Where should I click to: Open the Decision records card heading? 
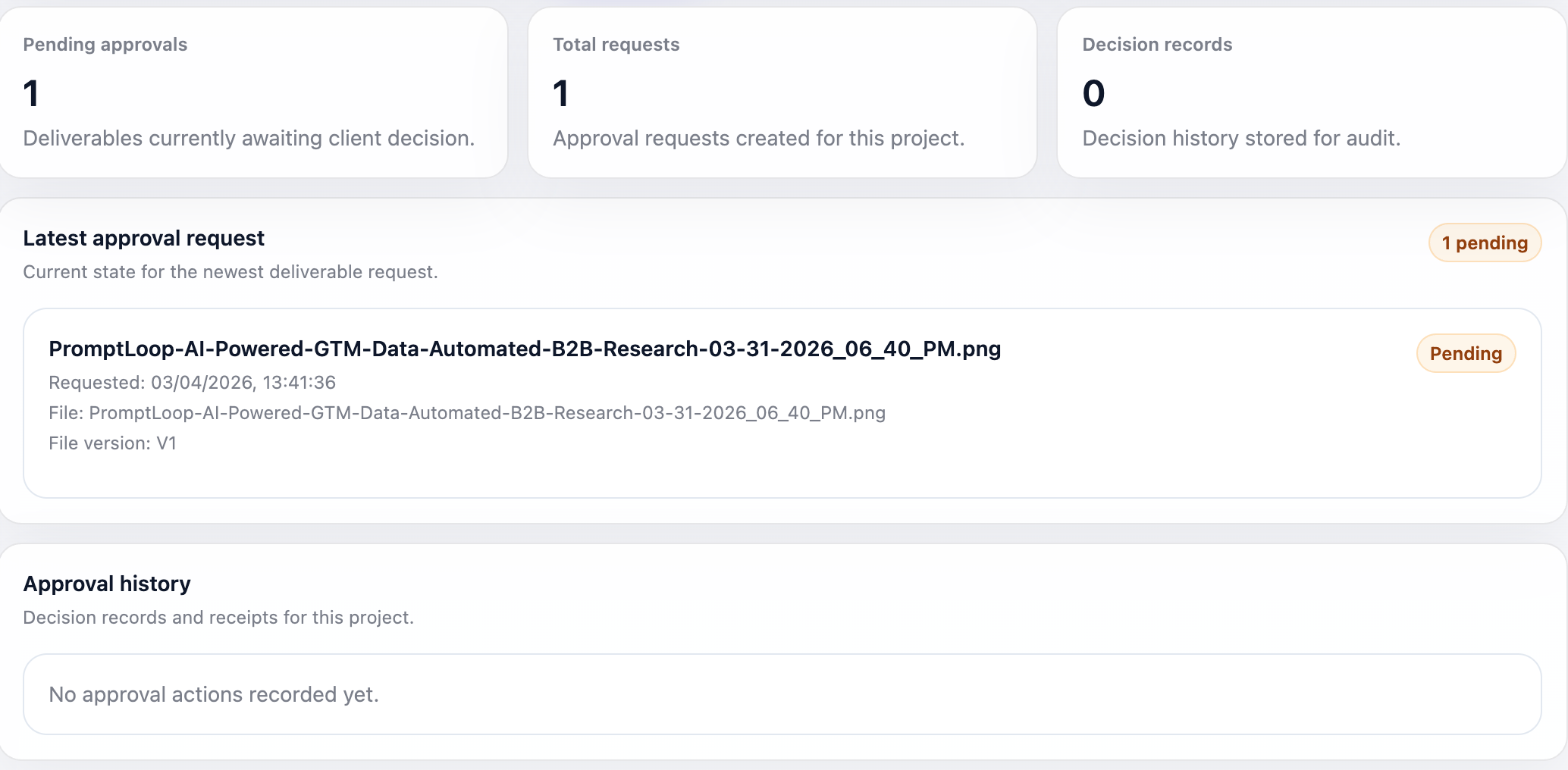click(1157, 45)
